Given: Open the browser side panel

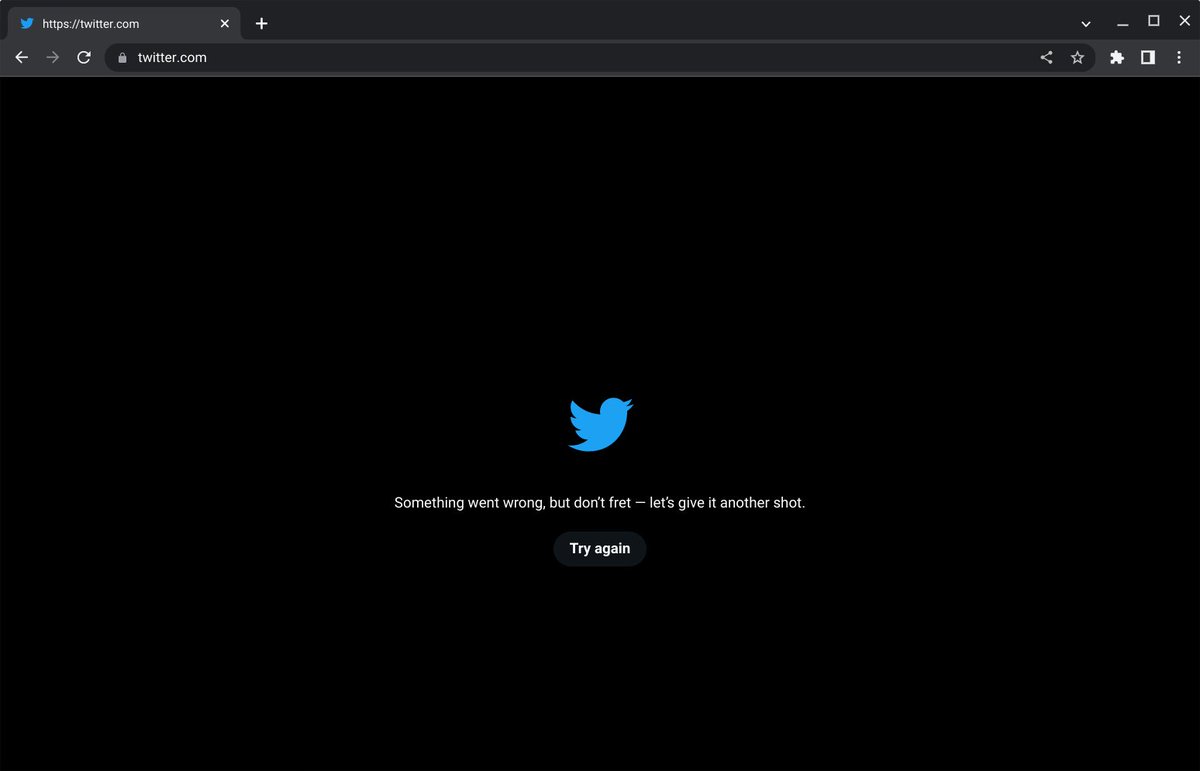Looking at the screenshot, I should click(1148, 58).
